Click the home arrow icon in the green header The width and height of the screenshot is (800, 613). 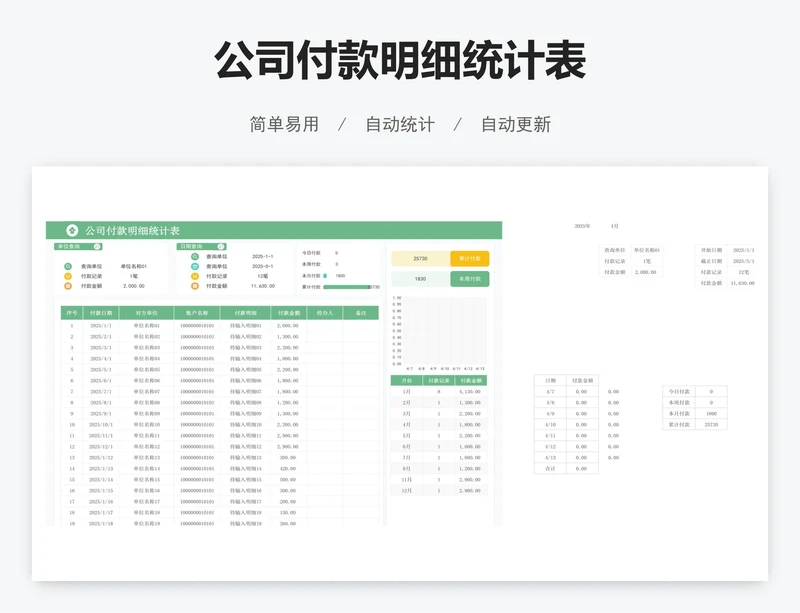(x=72, y=230)
